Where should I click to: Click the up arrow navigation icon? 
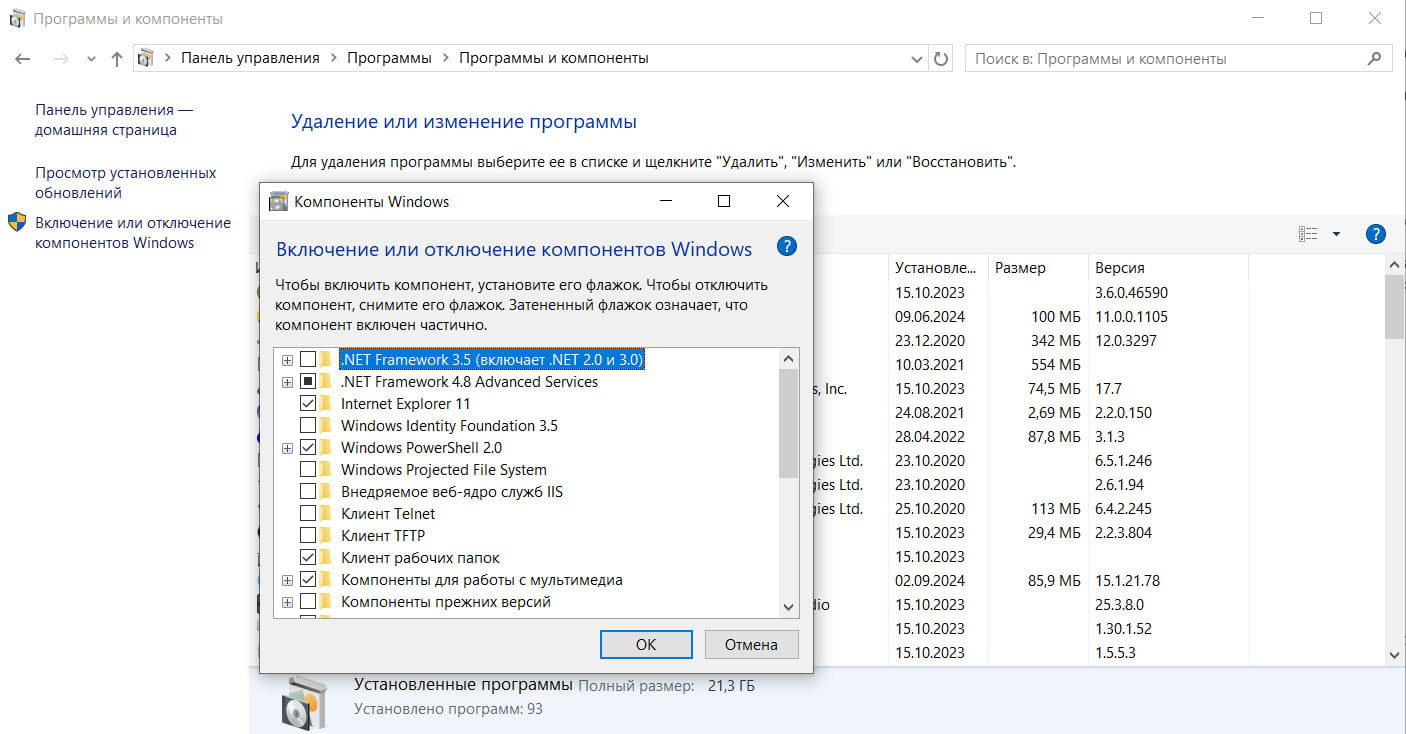[117, 59]
